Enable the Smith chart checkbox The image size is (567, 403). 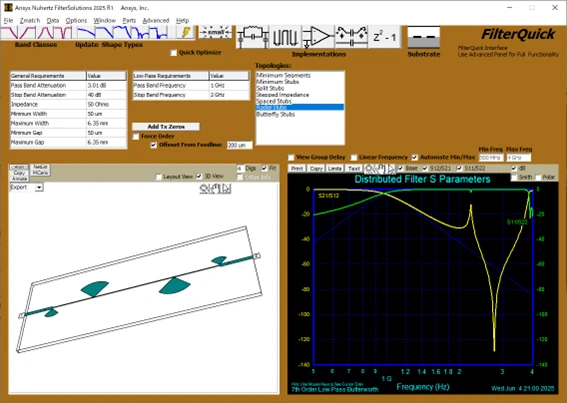(x=514, y=177)
